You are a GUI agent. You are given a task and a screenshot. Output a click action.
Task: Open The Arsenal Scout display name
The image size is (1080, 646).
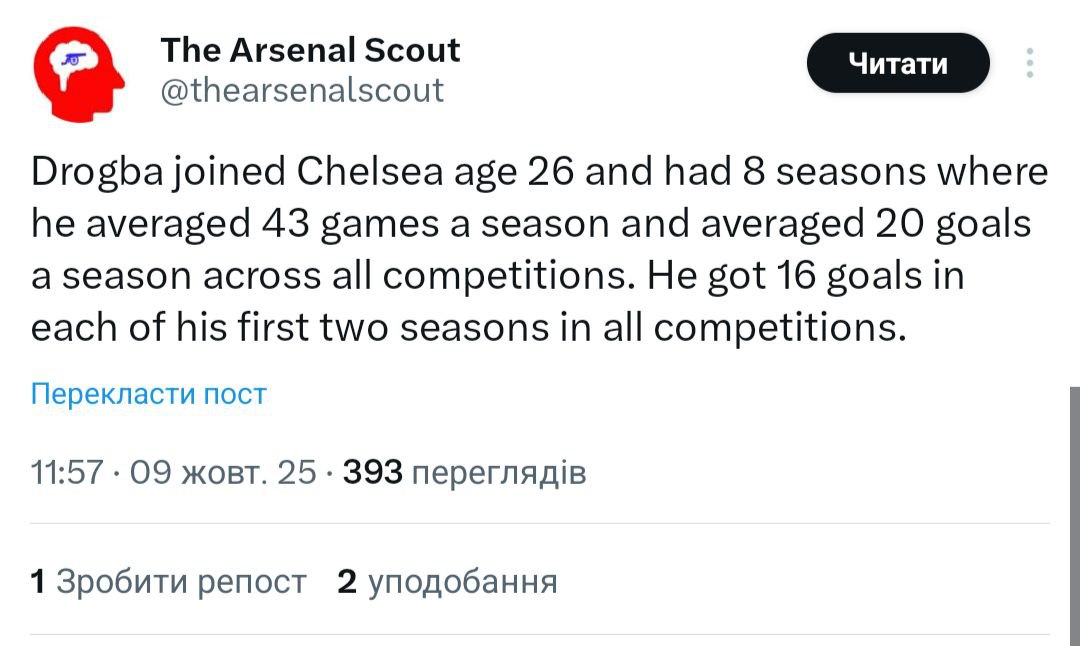tap(310, 50)
